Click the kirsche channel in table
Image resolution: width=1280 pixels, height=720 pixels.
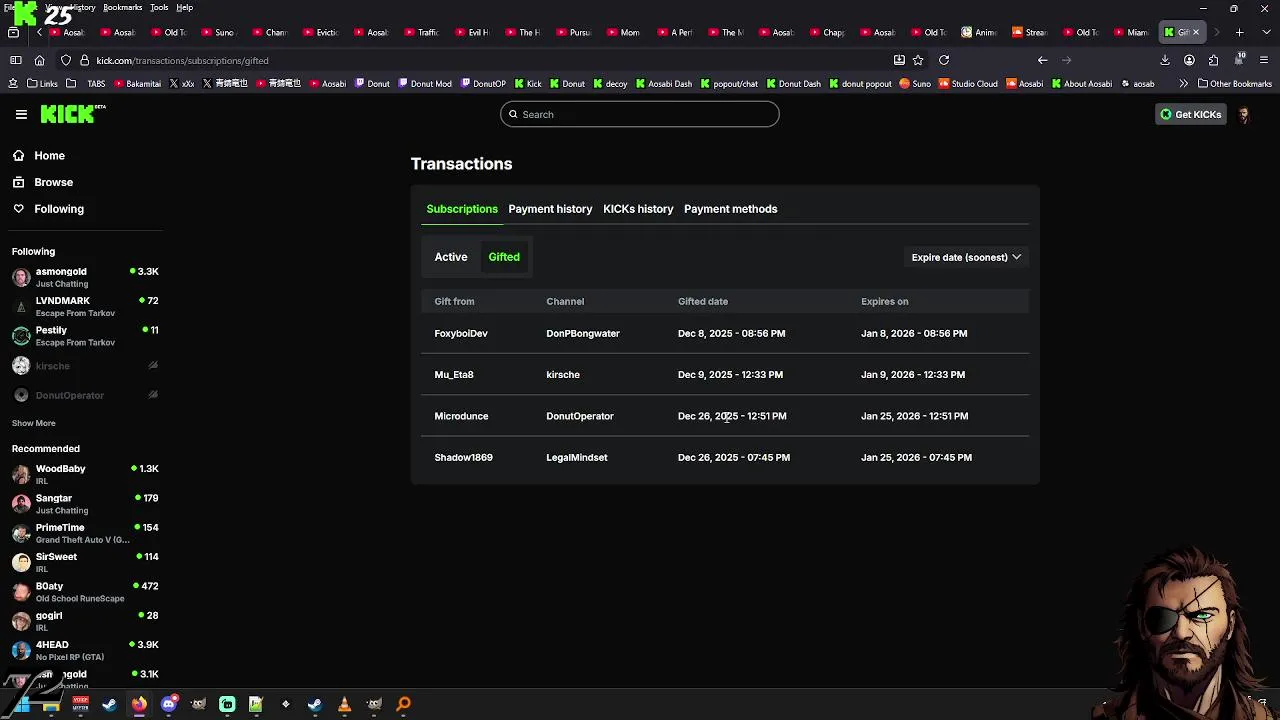click(563, 375)
